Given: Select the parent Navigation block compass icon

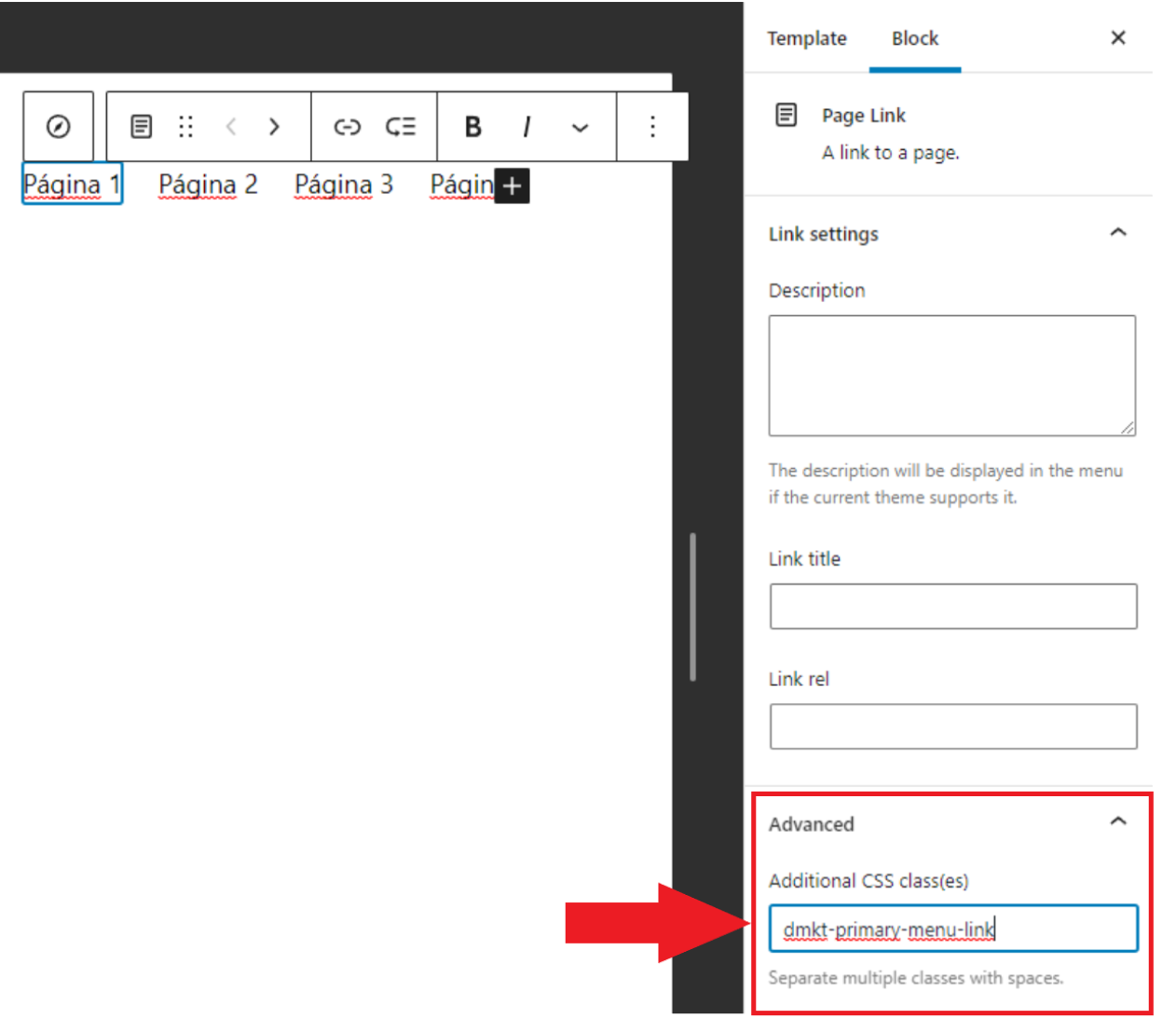Looking at the screenshot, I should pos(58,126).
